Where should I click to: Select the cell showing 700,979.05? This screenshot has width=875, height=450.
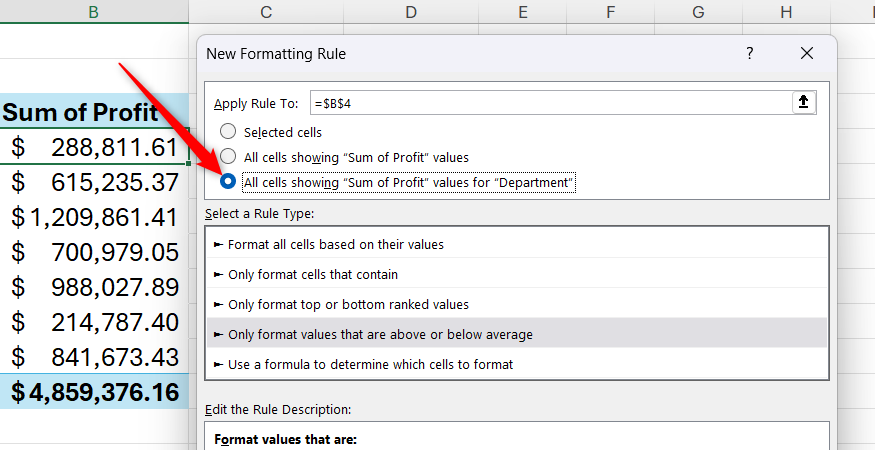point(94,252)
